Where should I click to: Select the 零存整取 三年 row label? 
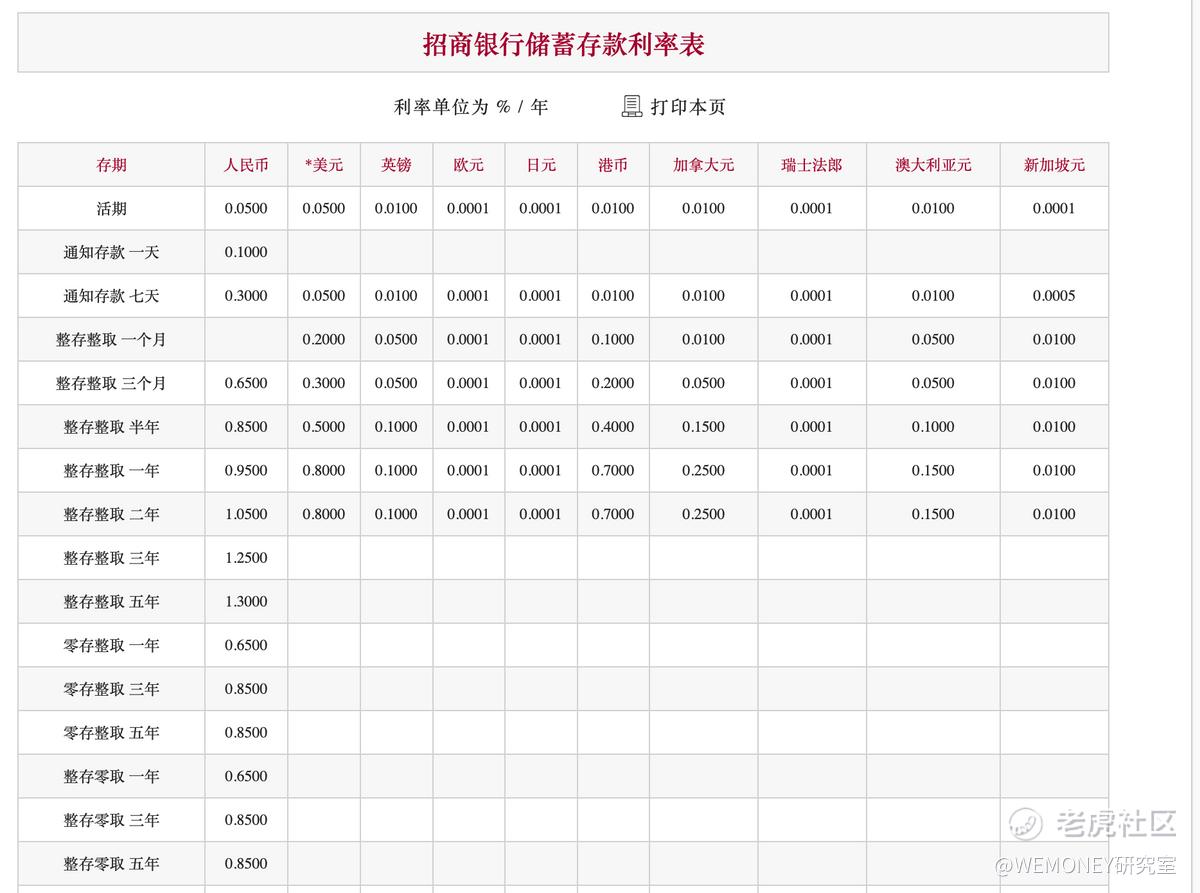[x=111, y=689]
